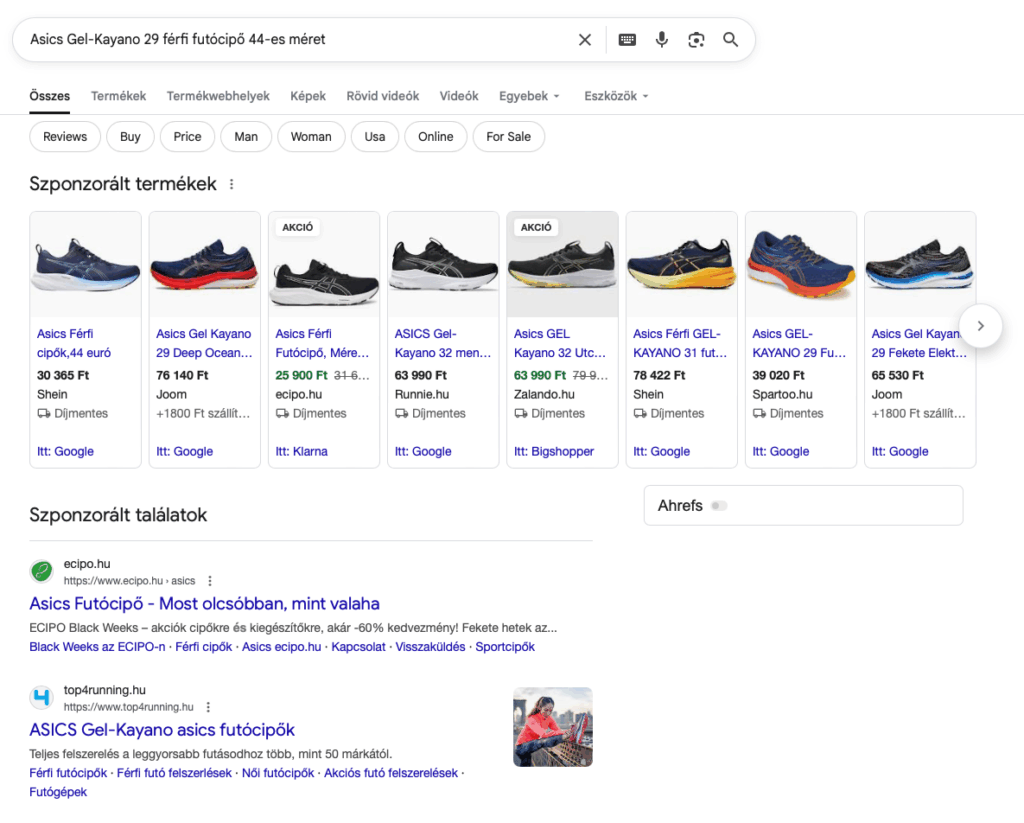The image size is (1024, 823).
Task: Open ASICS Gel-Kayano asics futócipők headline
Action: [162, 730]
